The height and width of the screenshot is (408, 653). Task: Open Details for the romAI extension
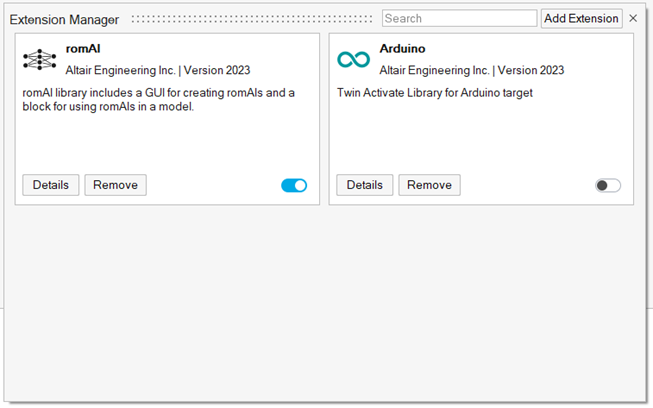pyautogui.click(x=51, y=185)
